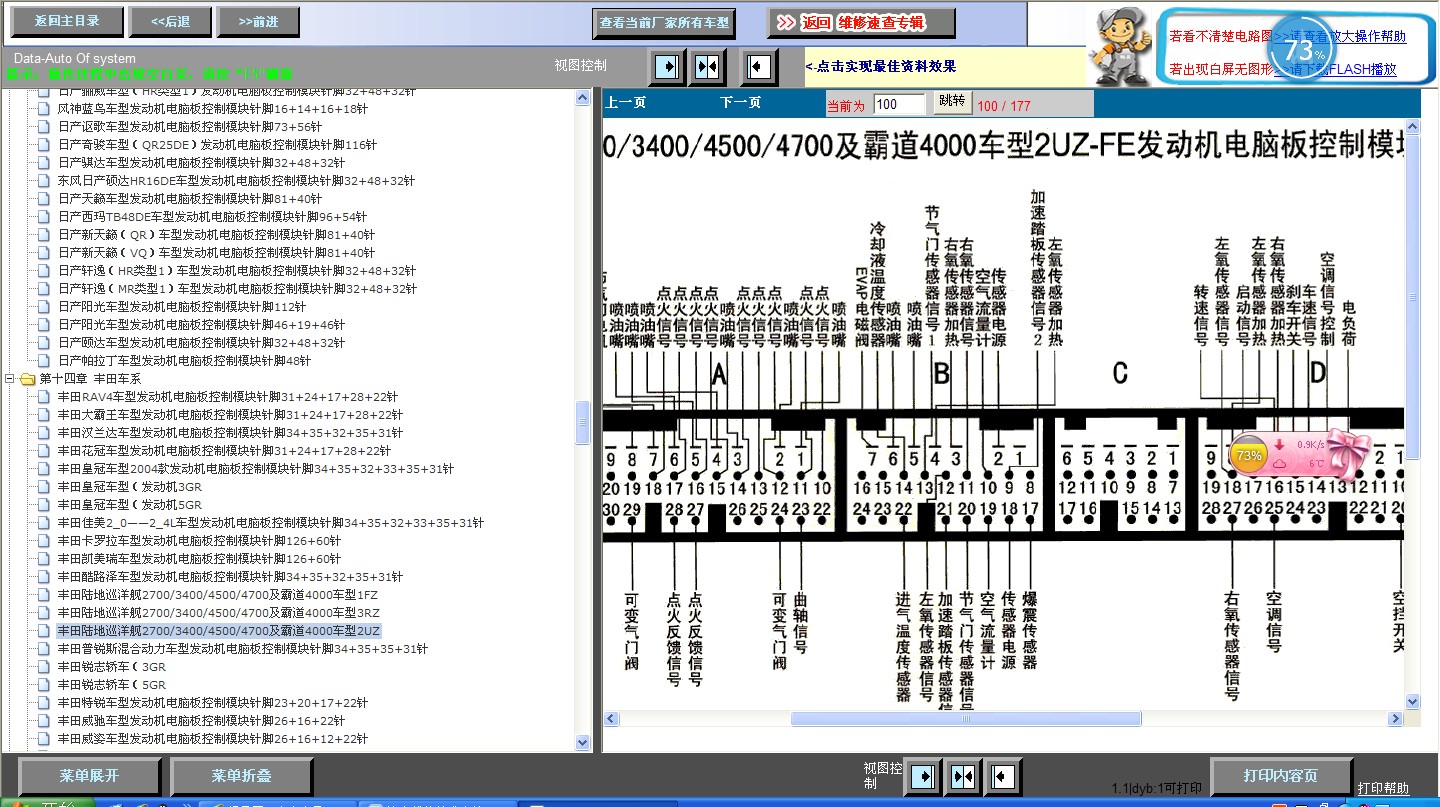
Task: Click the tree panel scrollbar down arrow
Action: tap(583, 743)
